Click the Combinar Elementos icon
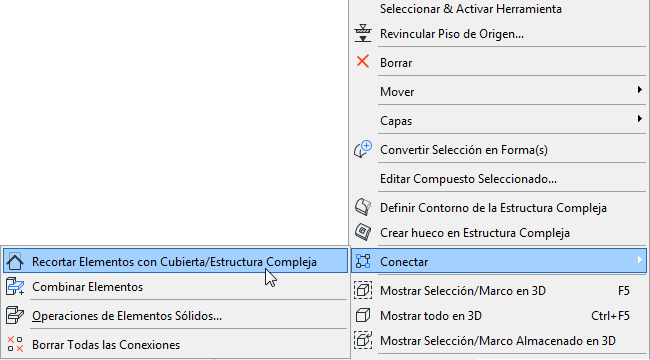650x360 pixels. pos(15,286)
